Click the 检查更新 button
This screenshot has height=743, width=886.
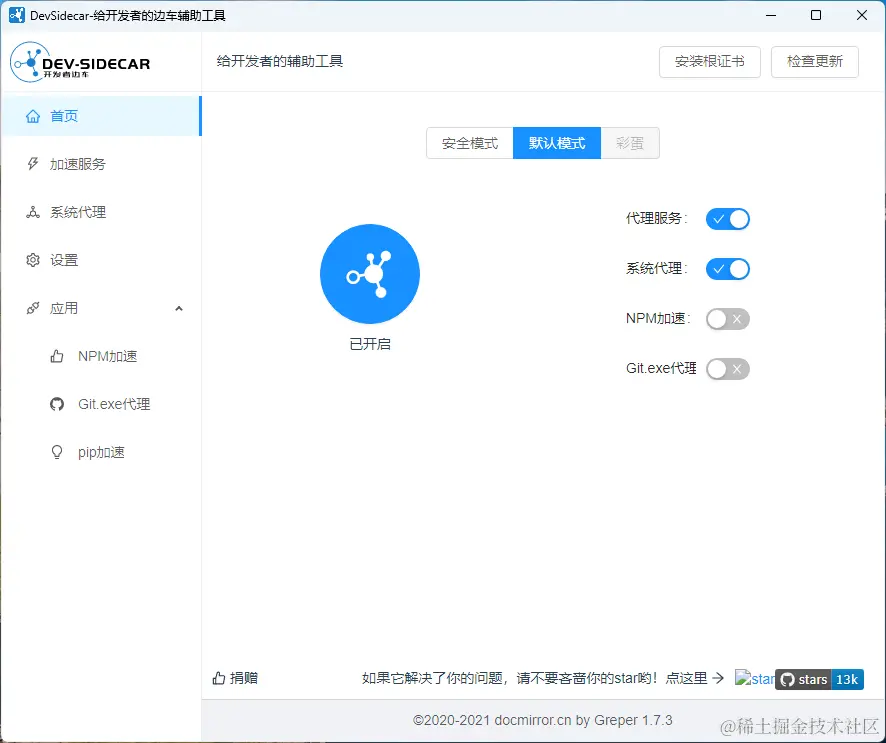point(815,62)
